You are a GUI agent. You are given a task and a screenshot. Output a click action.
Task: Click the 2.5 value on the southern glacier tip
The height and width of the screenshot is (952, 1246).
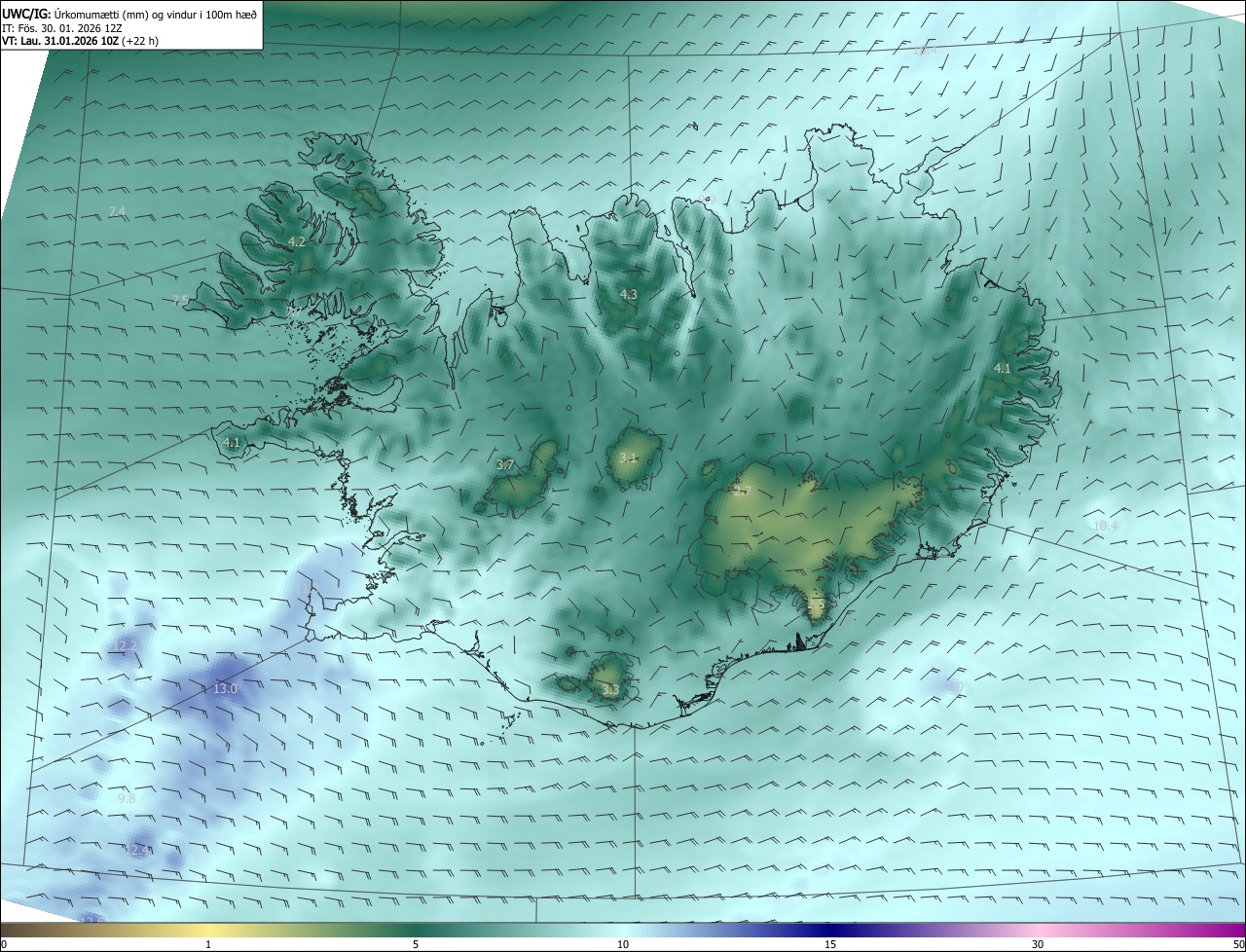[x=816, y=604]
